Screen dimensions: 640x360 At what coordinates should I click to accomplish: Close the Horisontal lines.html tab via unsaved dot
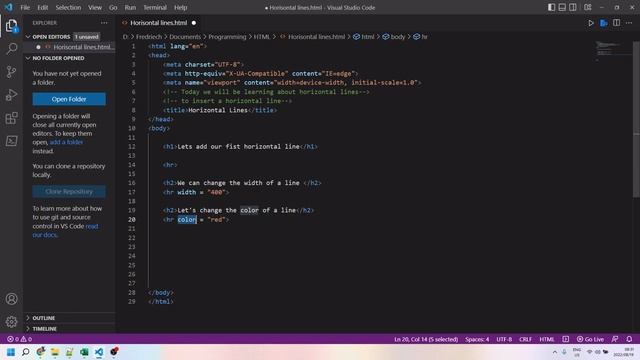[x=194, y=23]
